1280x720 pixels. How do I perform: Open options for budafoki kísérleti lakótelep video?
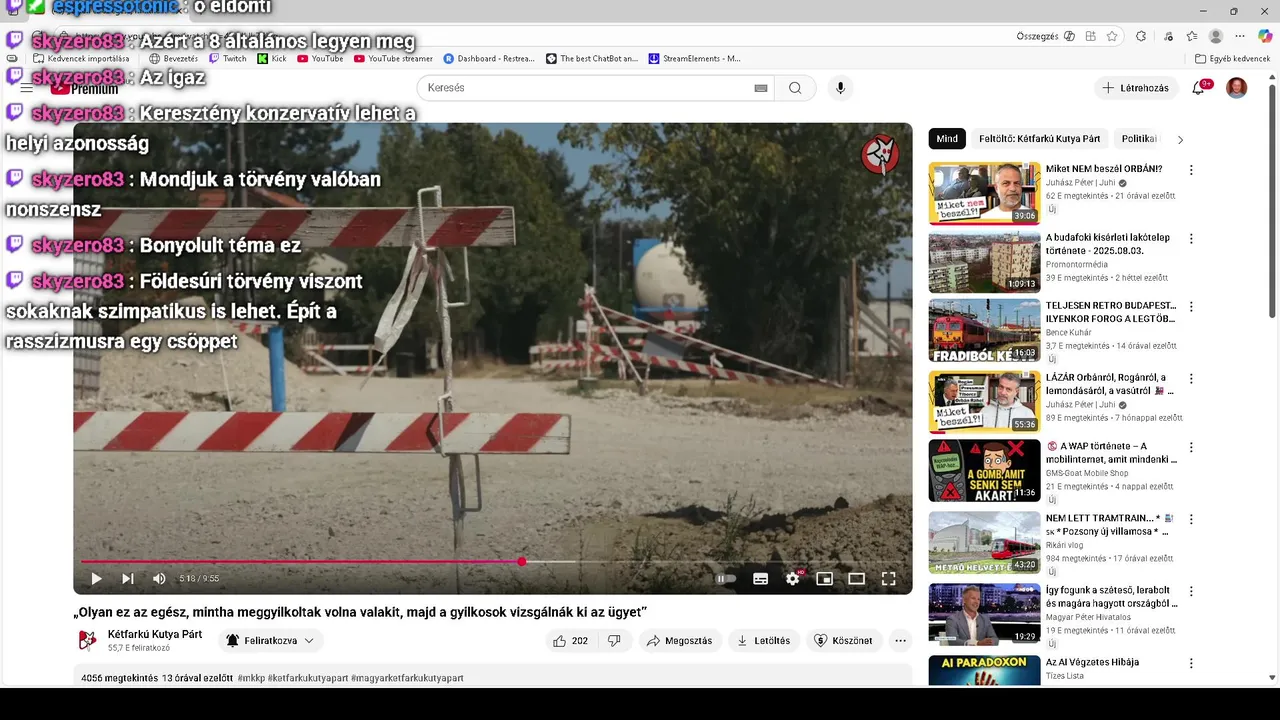click(x=1191, y=239)
